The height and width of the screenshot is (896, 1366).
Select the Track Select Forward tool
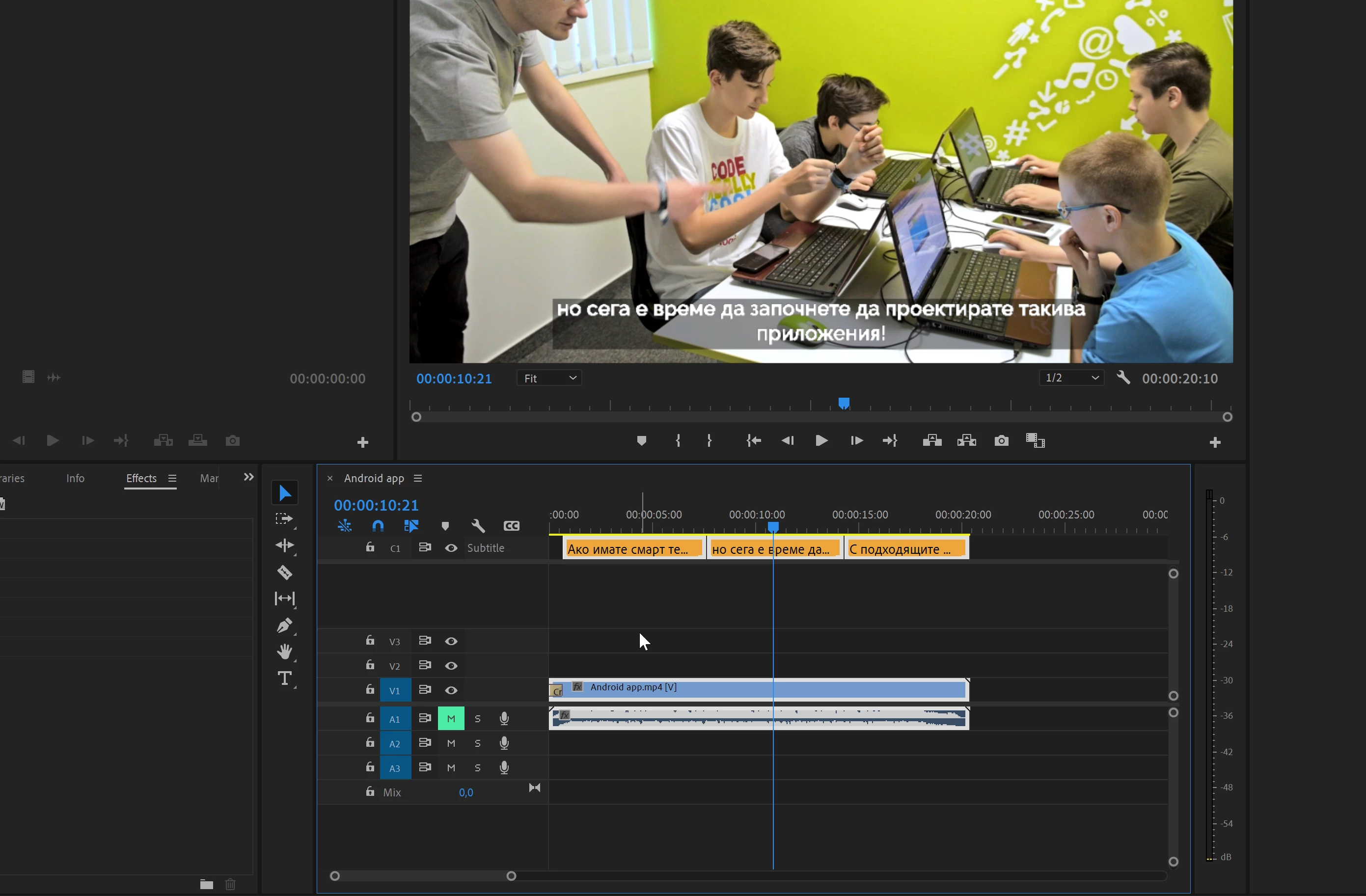285,519
